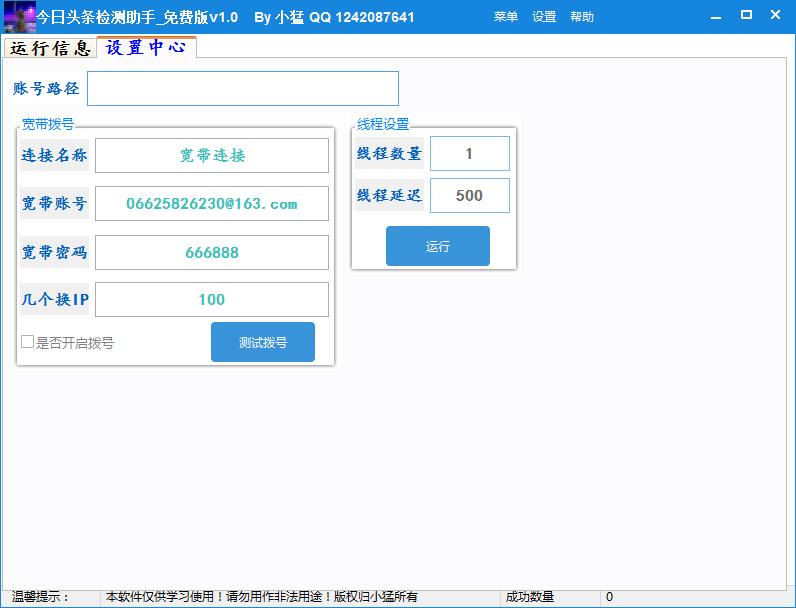
Task: Click the 线程延迟 field showing 500
Action: pos(470,195)
